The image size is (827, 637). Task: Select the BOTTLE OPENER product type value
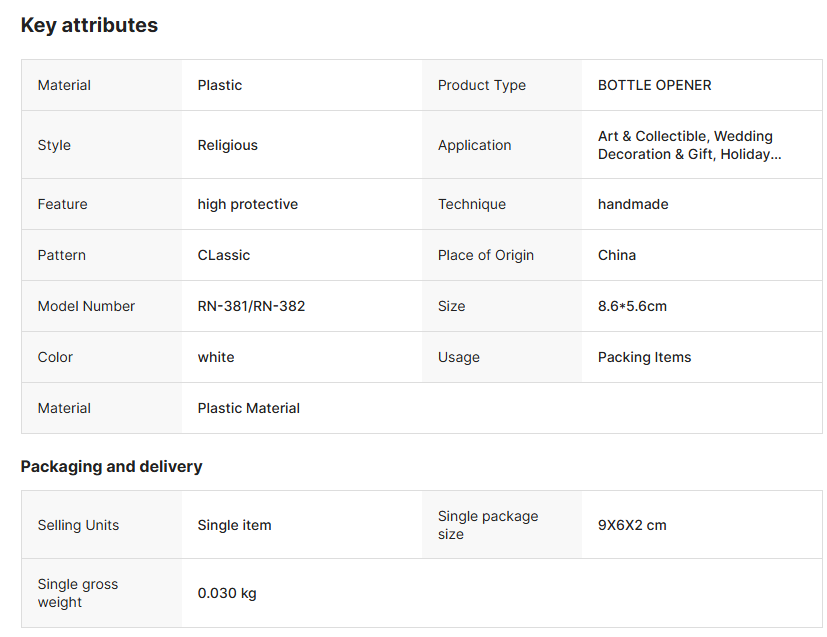pos(654,85)
